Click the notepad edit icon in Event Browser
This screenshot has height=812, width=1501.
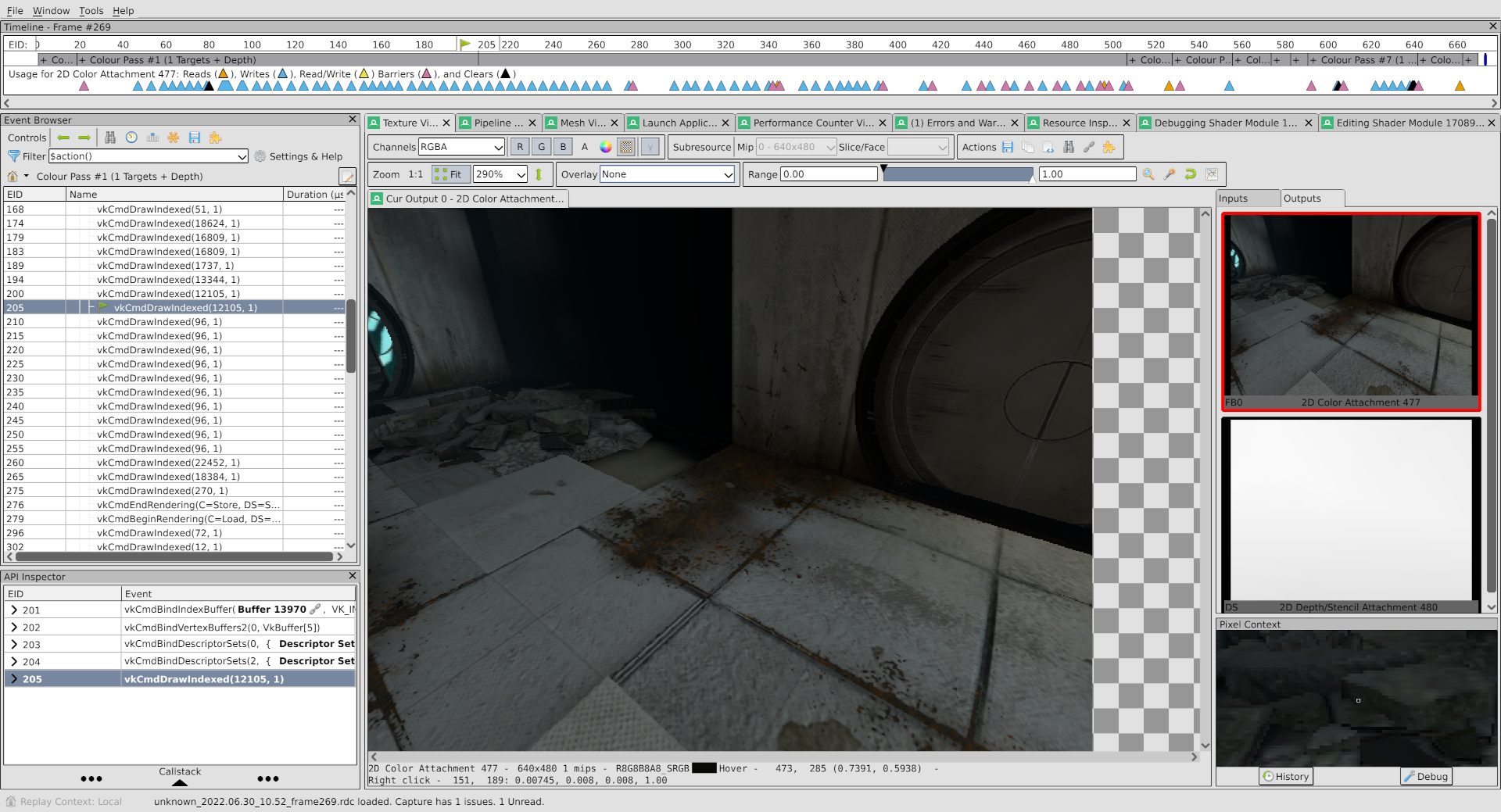(x=347, y=177)
